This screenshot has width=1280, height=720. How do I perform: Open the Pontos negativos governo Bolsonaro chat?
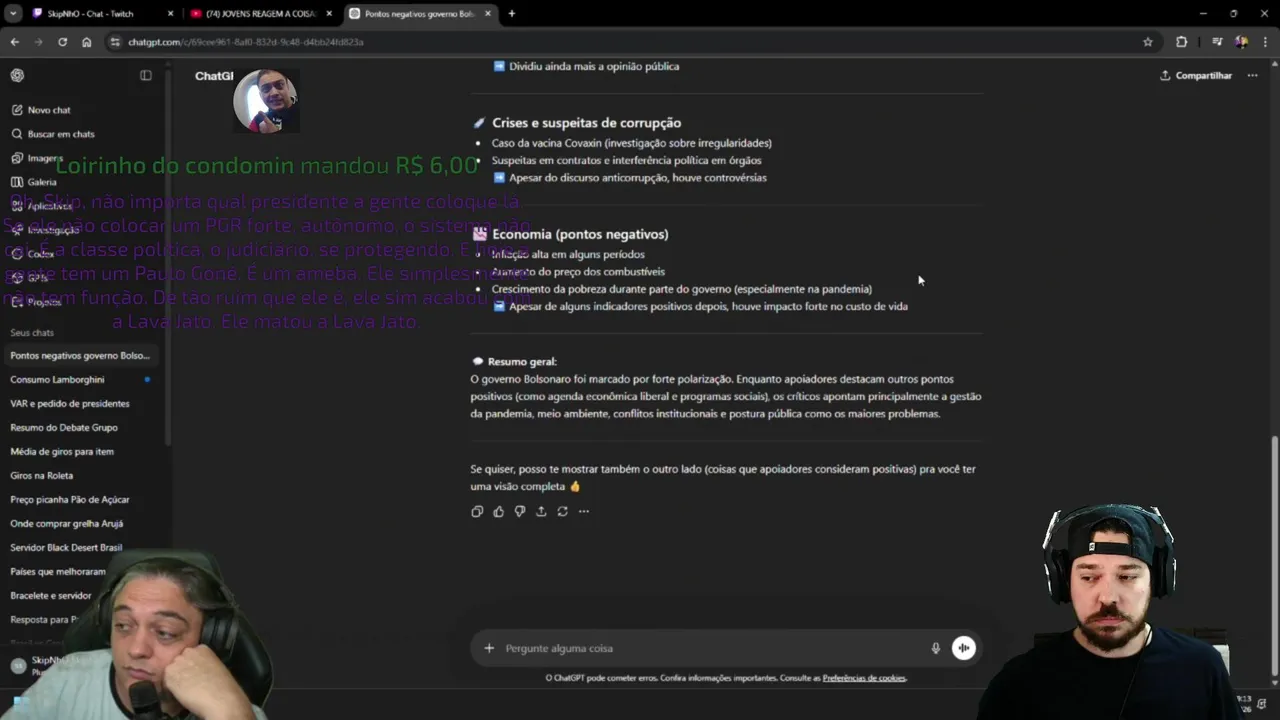(x=80, y=355)
